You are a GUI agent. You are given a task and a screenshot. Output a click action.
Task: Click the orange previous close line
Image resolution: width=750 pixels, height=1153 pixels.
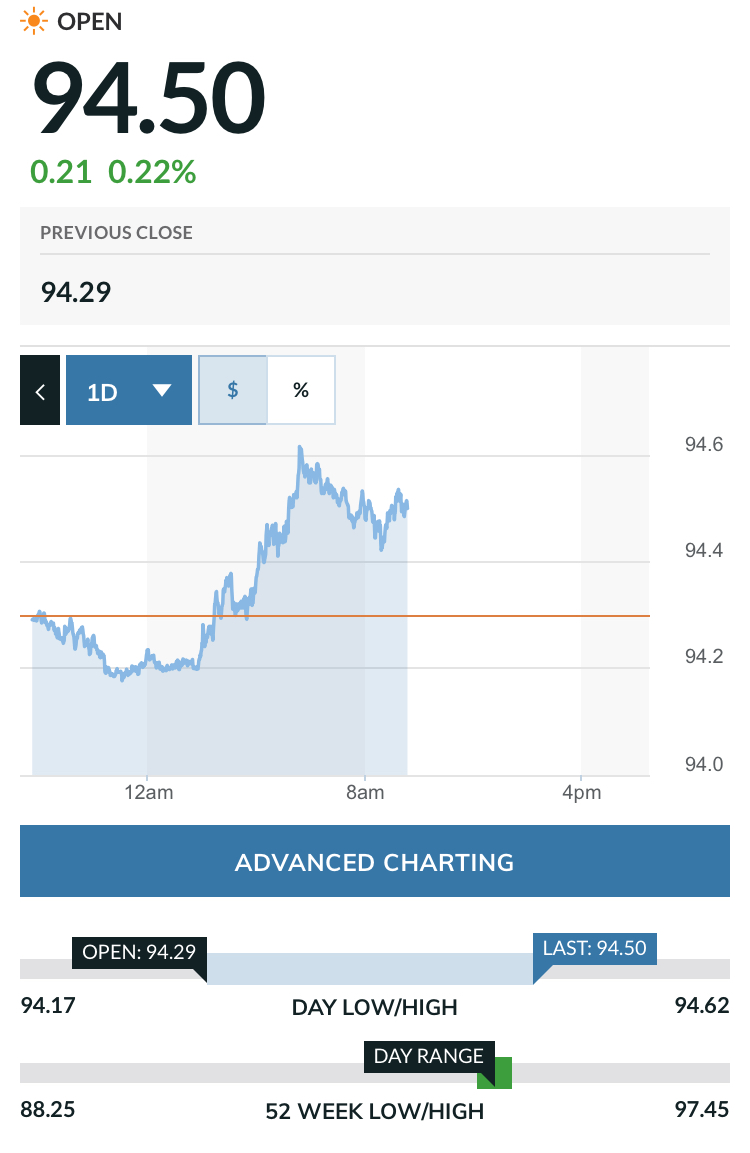pos(500,616)
